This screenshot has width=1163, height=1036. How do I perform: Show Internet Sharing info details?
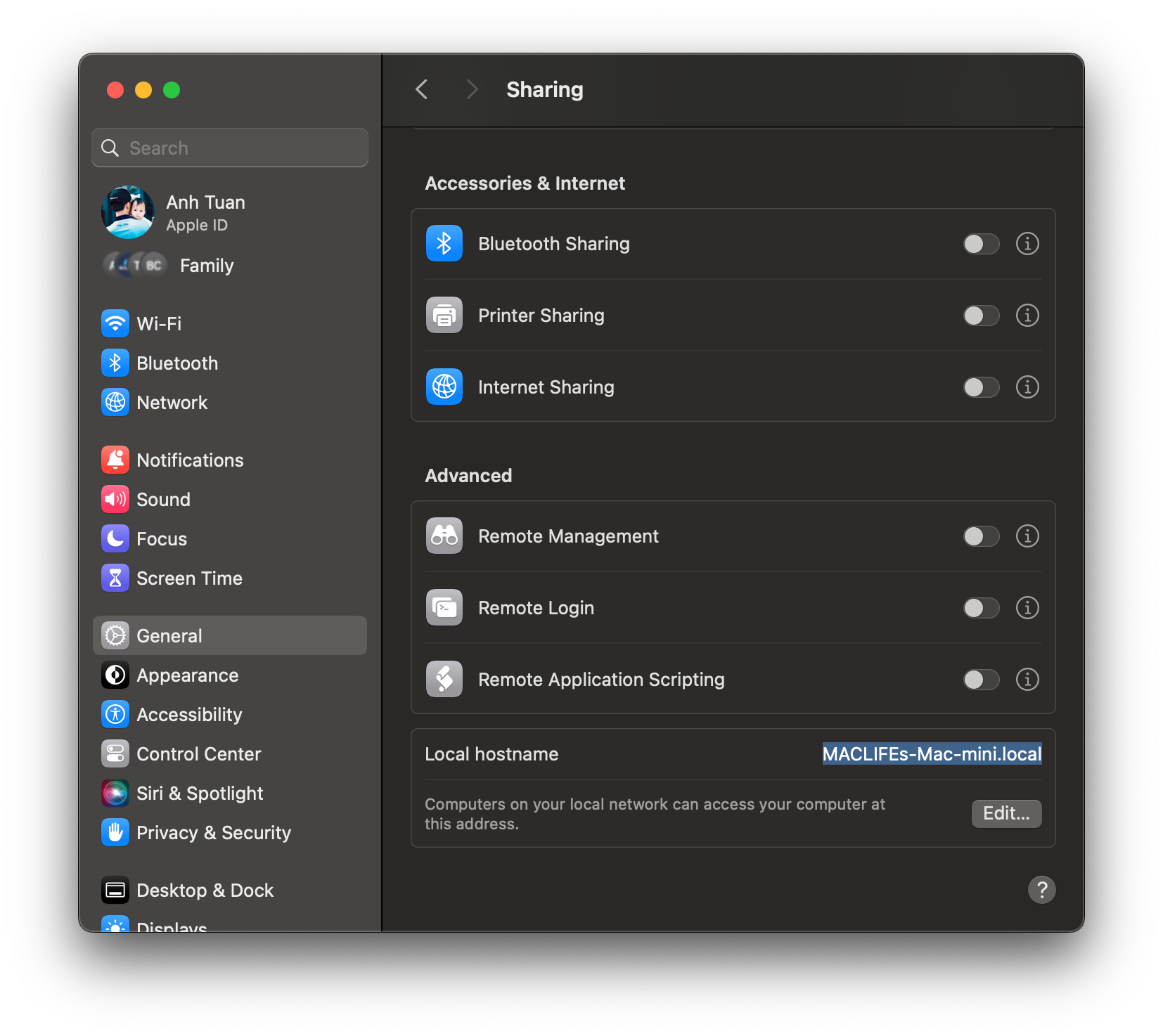tap(1027, 387)
